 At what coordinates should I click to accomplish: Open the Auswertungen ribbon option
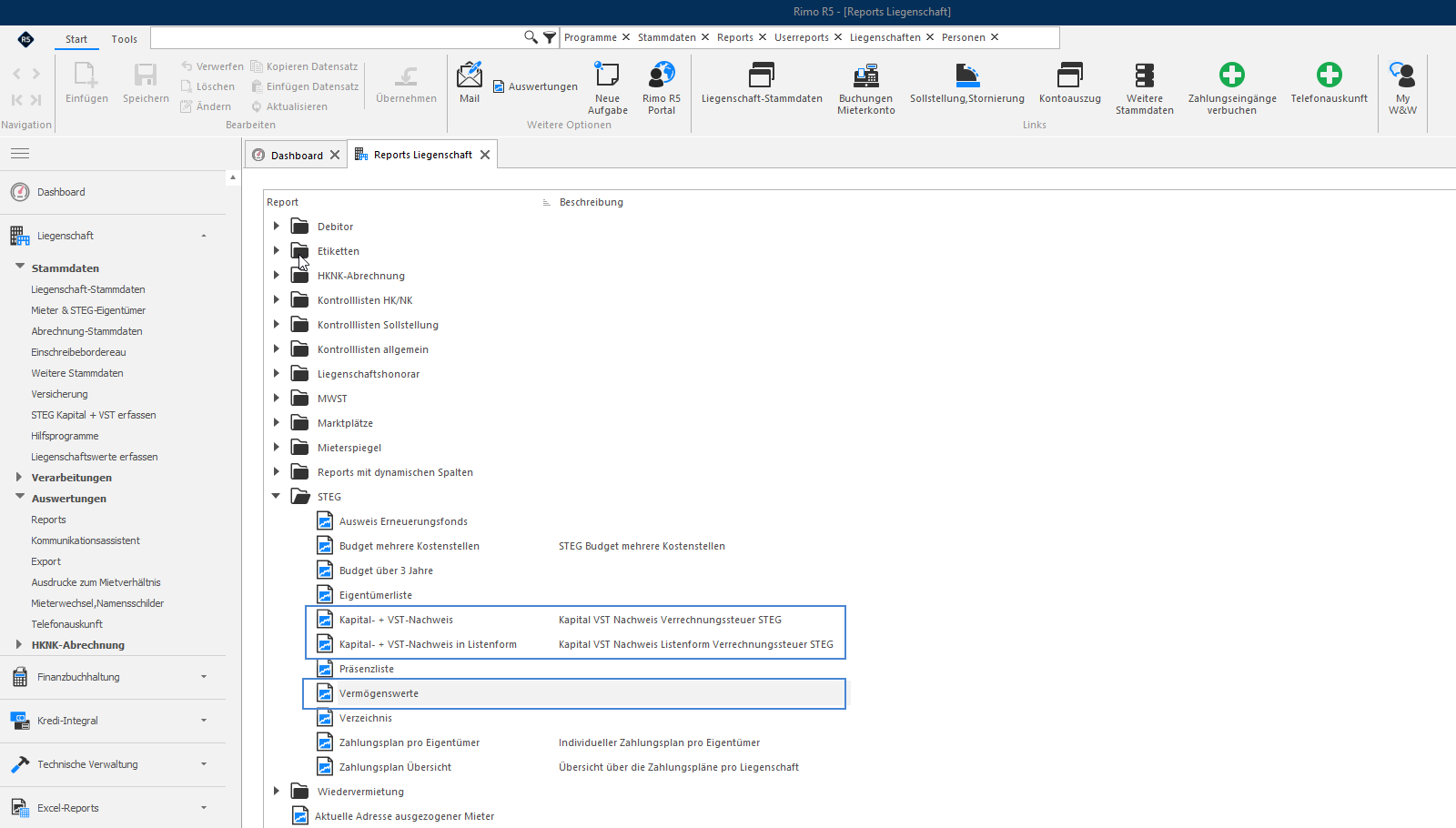coord(535,86)
